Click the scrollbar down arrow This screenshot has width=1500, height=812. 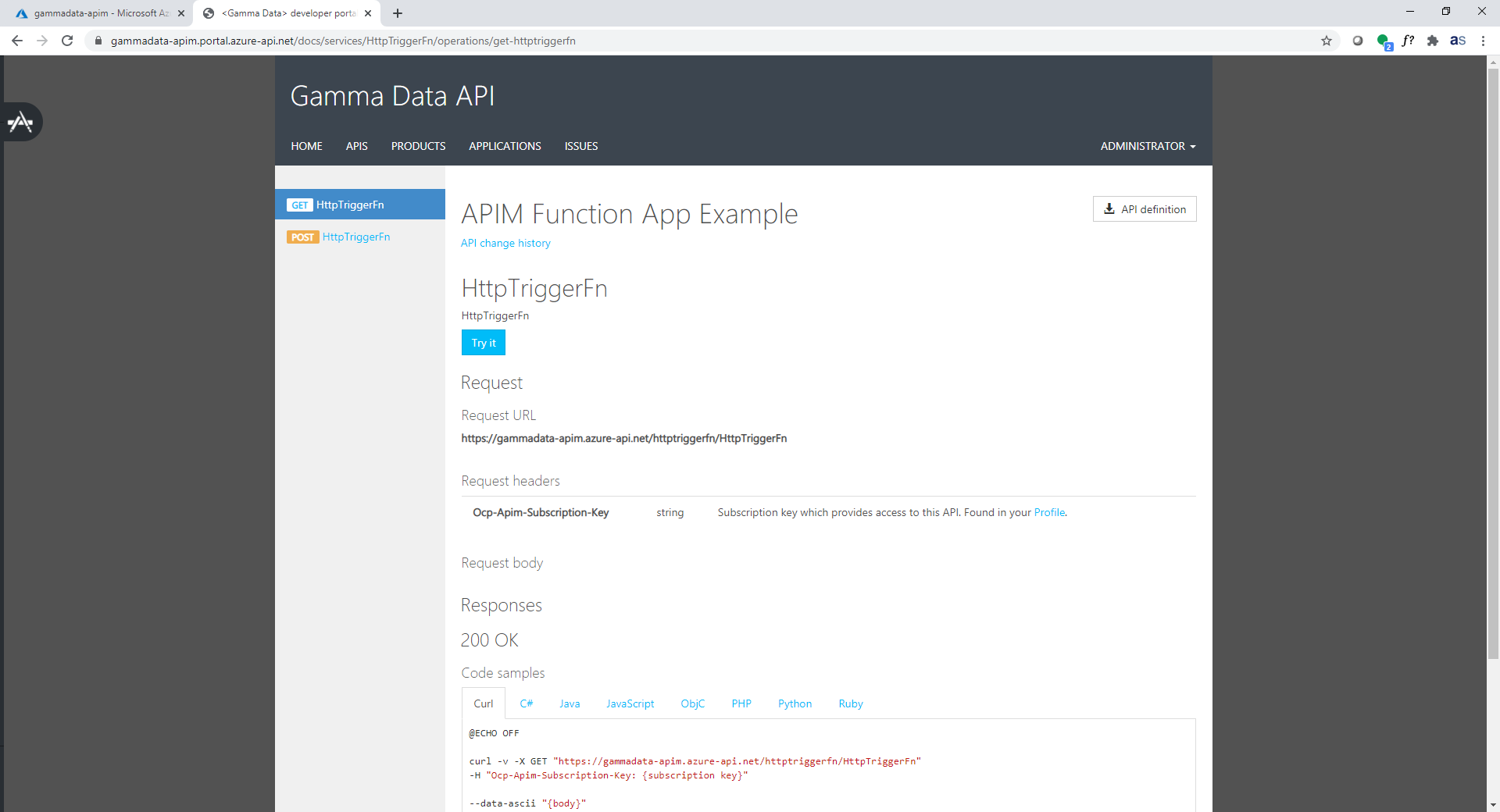point(1493,804)
